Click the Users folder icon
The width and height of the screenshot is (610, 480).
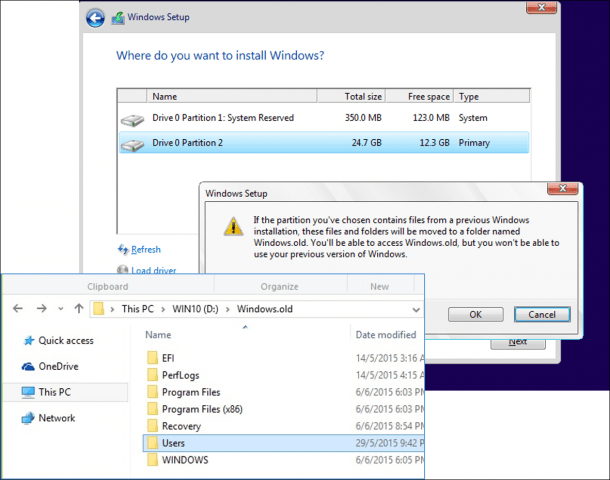pos(152,443)
